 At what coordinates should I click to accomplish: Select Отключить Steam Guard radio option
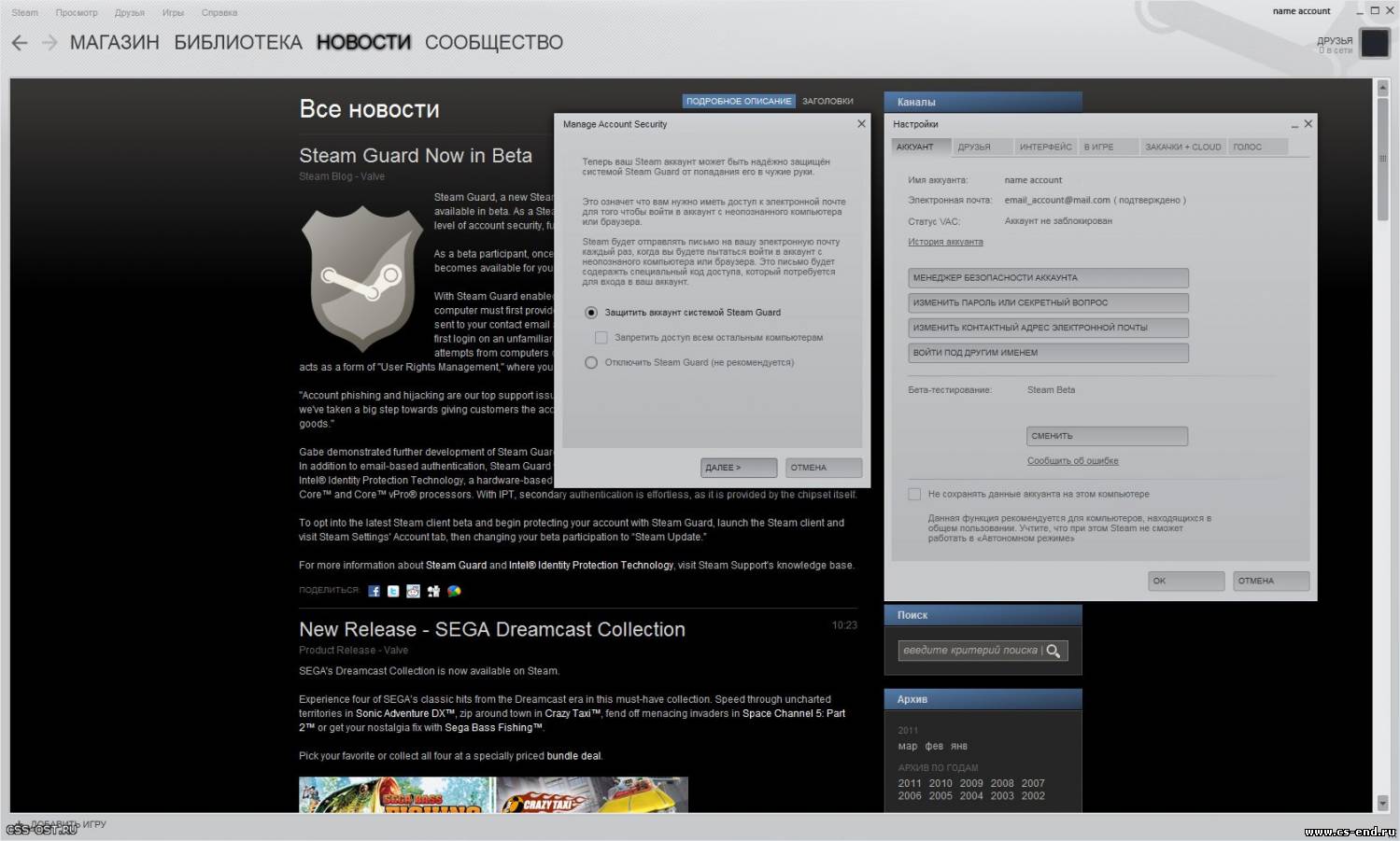pyautogui.click(x=590, y=362)
